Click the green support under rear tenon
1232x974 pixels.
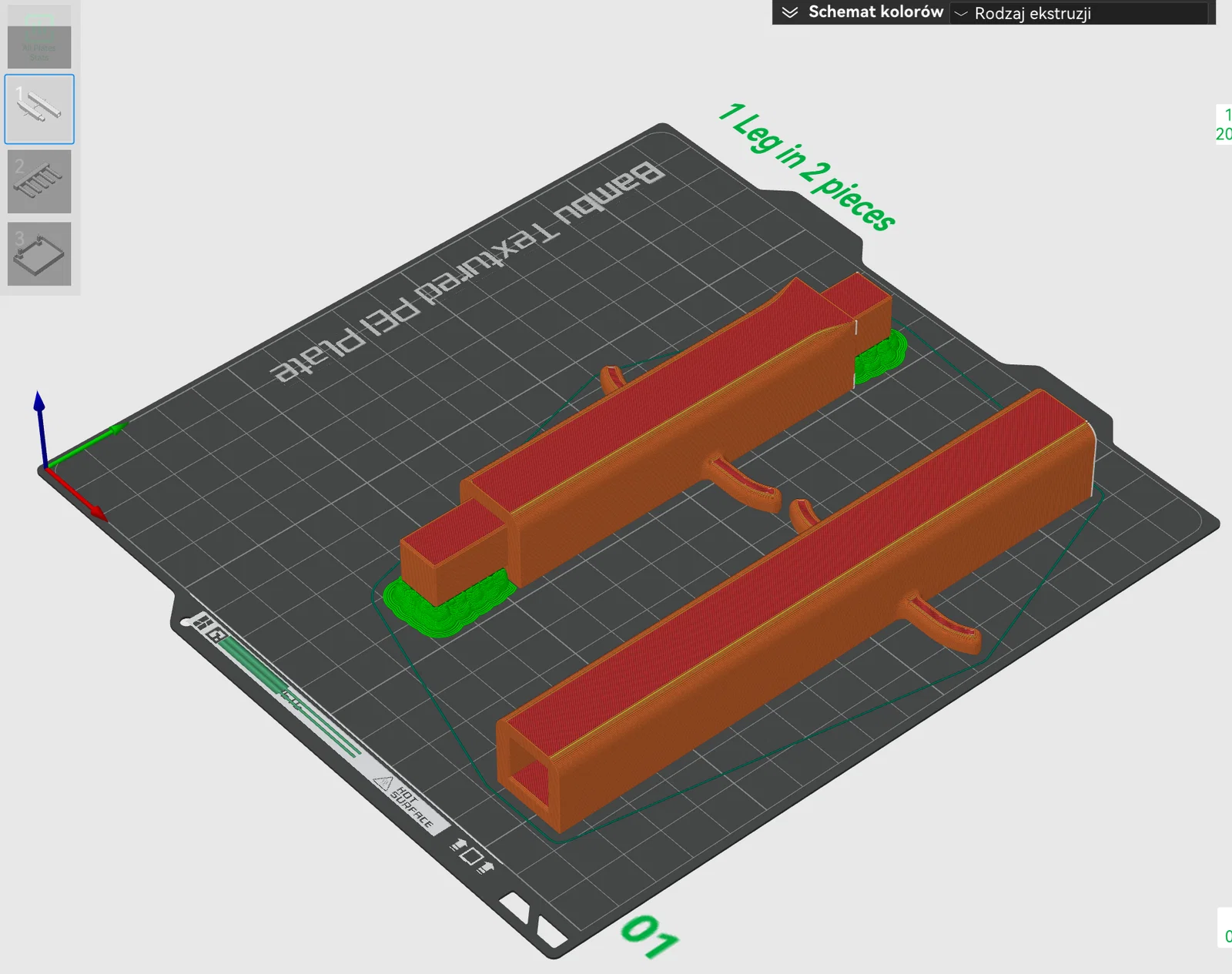tap(880, 356)
